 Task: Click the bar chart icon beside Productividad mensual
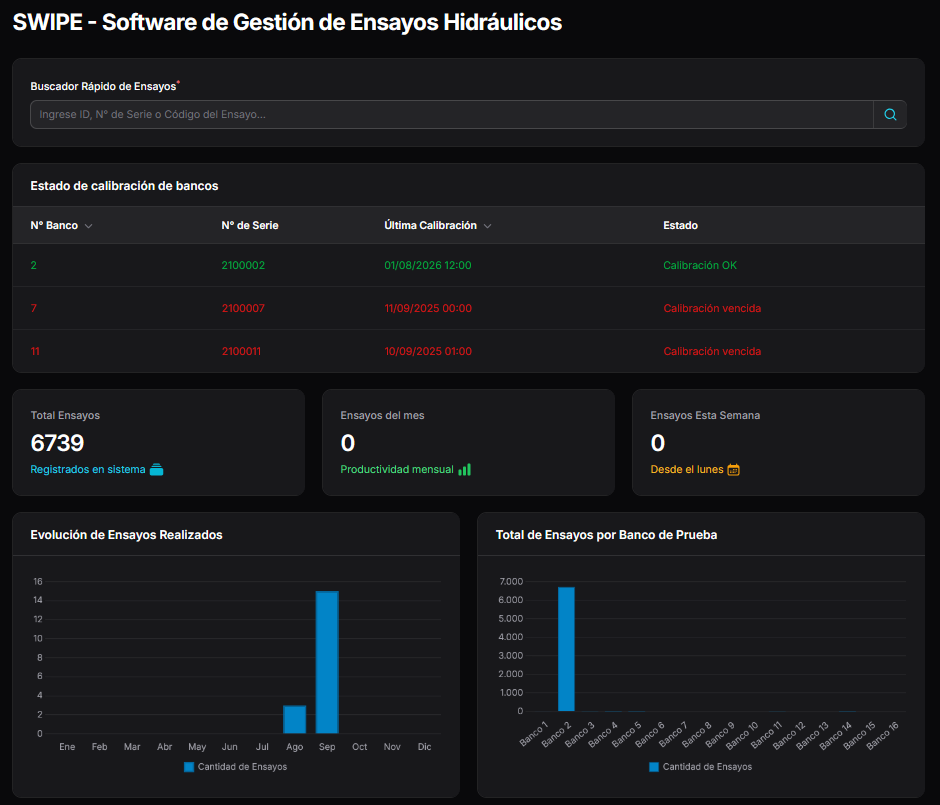pos(465,469)
